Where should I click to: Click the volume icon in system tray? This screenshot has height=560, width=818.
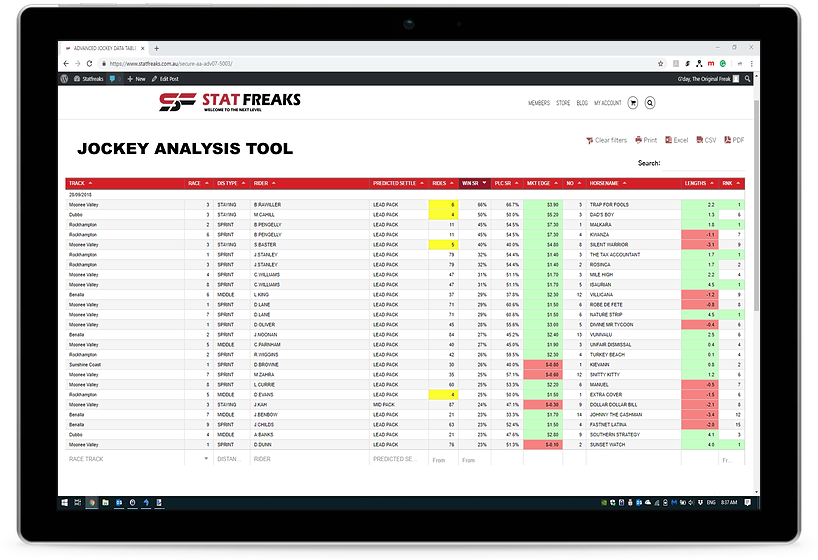pos(691,503)
